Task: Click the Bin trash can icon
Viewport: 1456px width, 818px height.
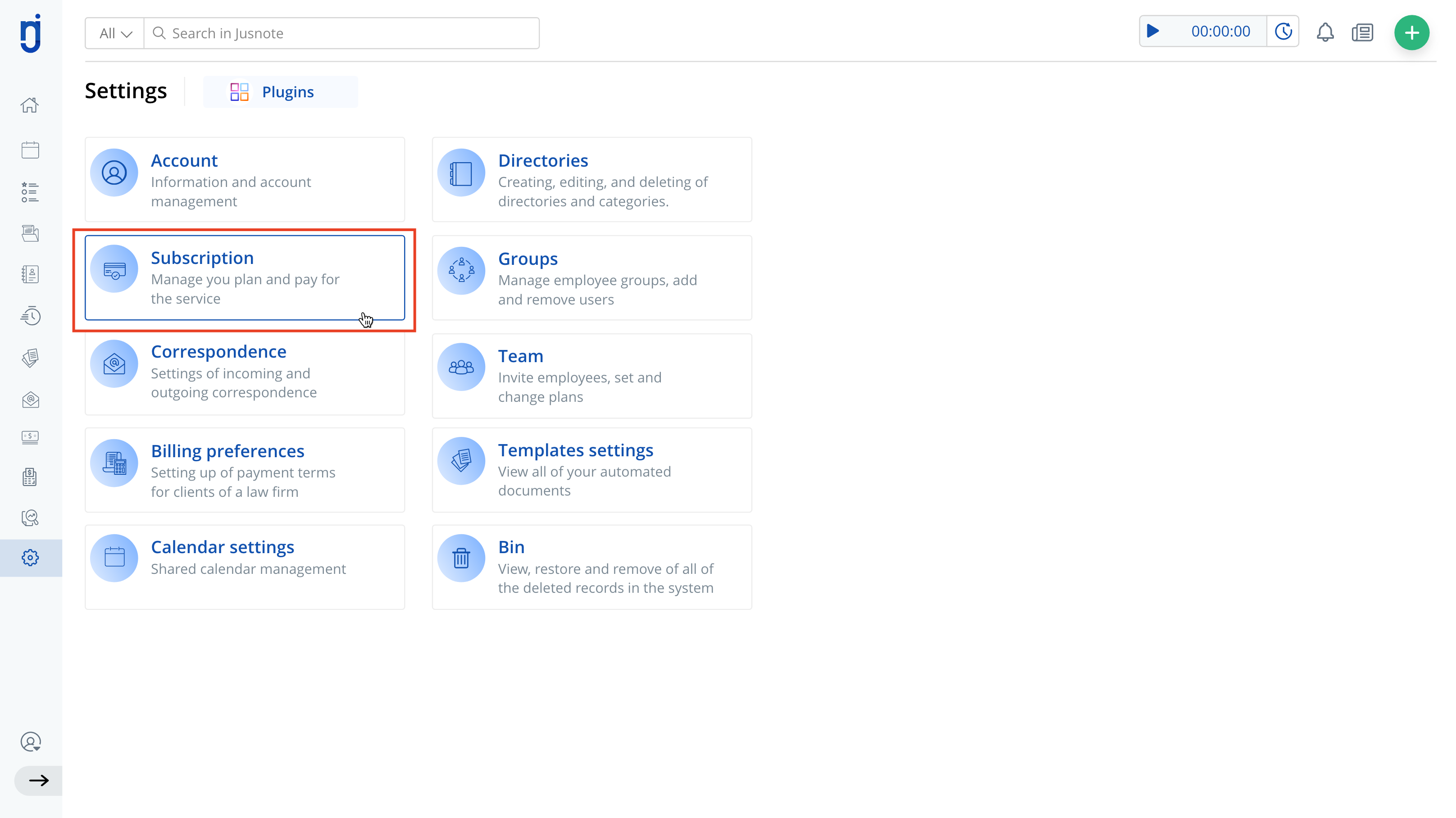Action: (x=461, y=558)
